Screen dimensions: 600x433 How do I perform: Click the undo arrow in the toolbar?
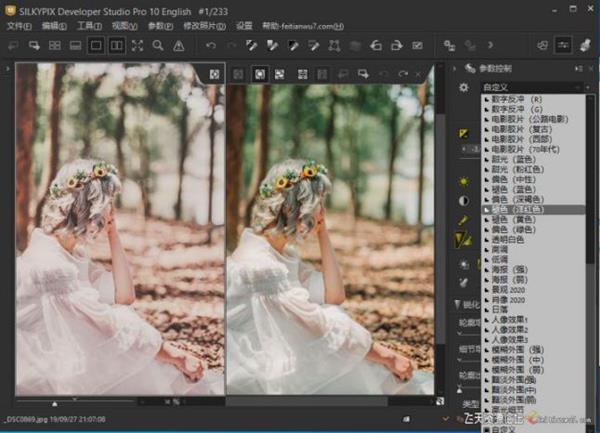(209, 46)
